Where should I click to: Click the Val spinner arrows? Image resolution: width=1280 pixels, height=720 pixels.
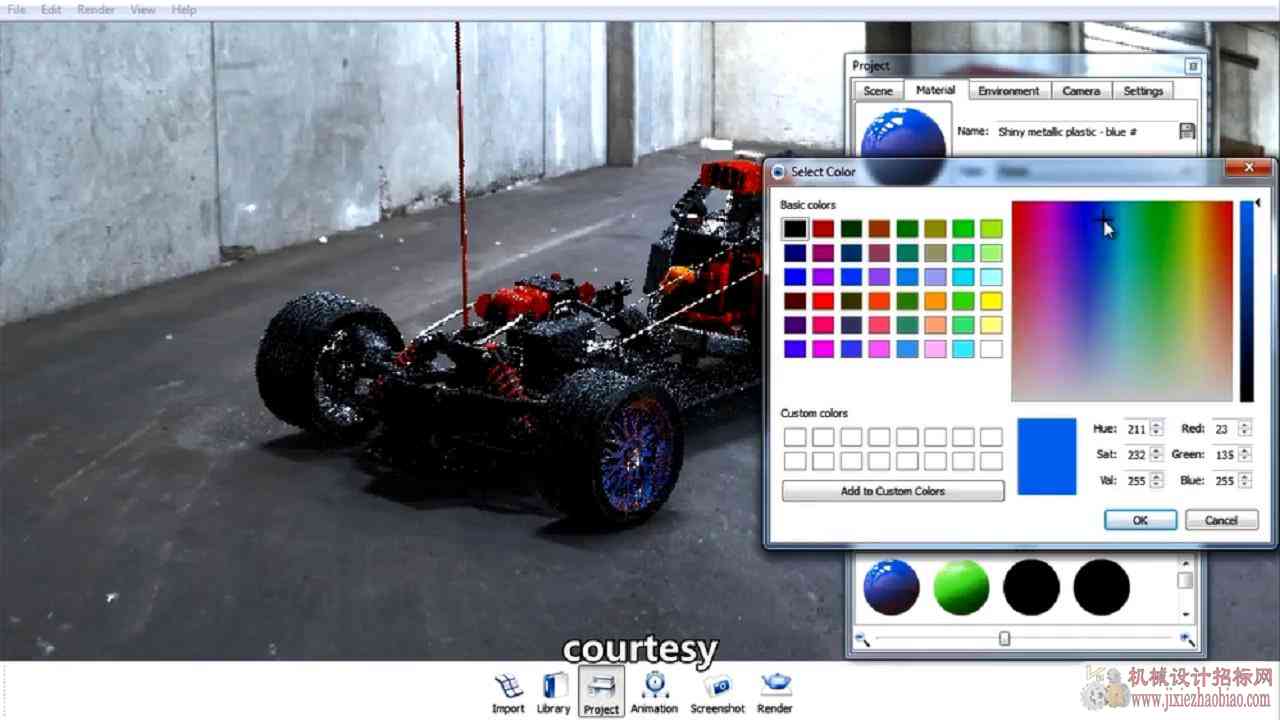click(x=1157, y=481)
